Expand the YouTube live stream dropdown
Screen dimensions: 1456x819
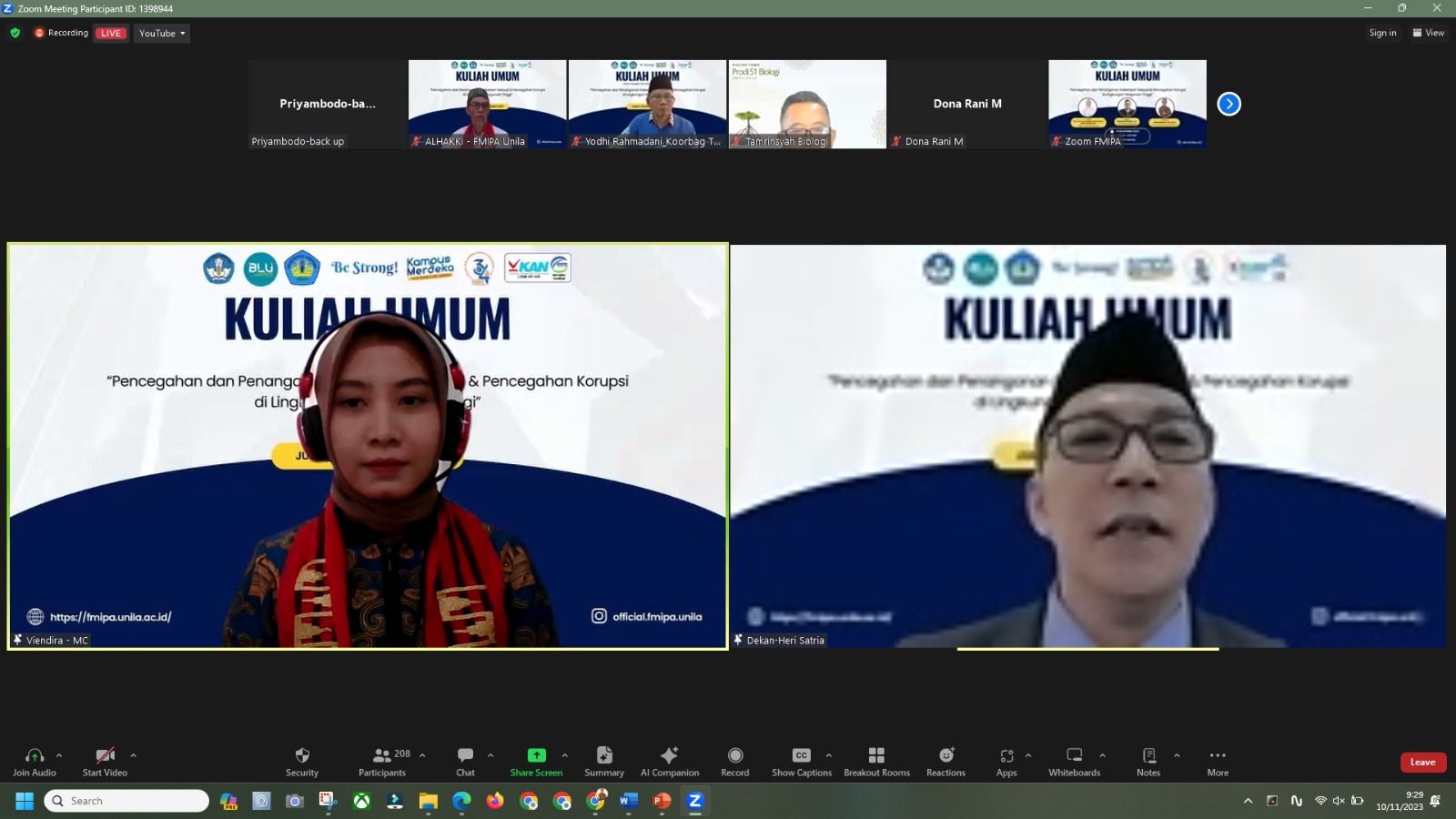coord(162,34)
